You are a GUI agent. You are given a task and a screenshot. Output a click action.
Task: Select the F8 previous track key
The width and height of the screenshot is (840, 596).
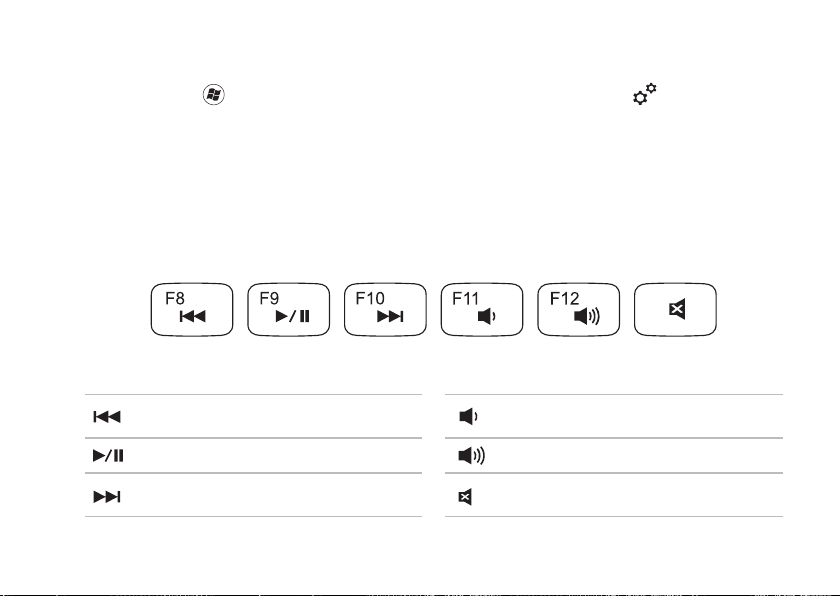tap(192, 310)
